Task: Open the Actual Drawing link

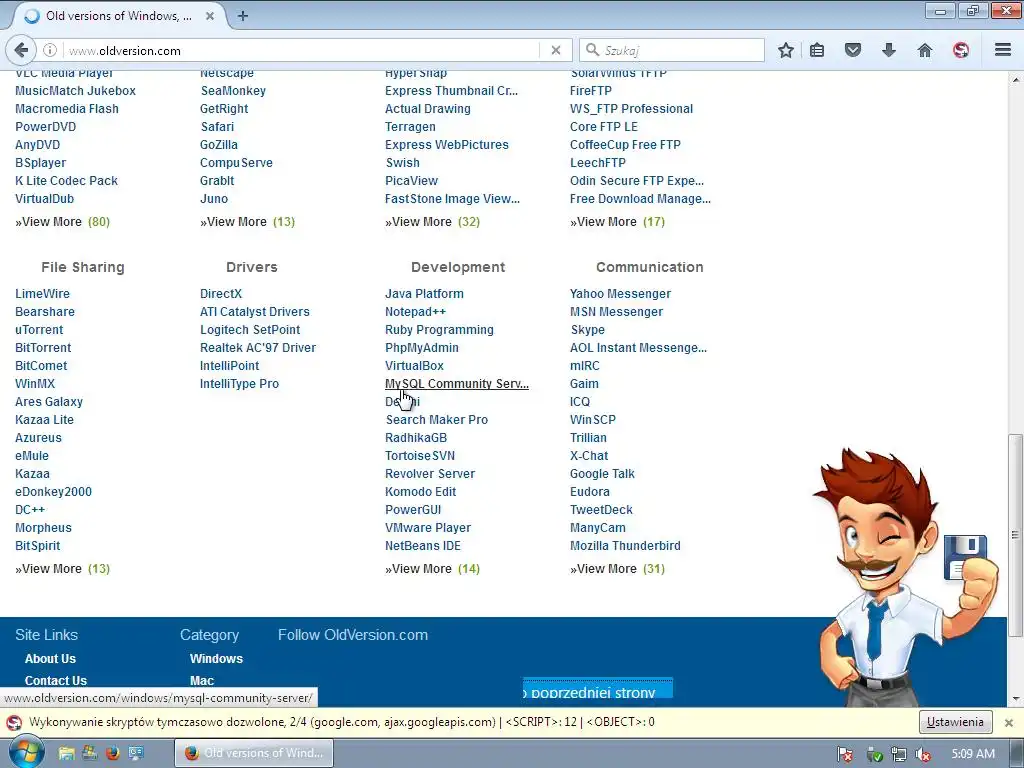Action: pyautogui.click(x=428, y=109)
